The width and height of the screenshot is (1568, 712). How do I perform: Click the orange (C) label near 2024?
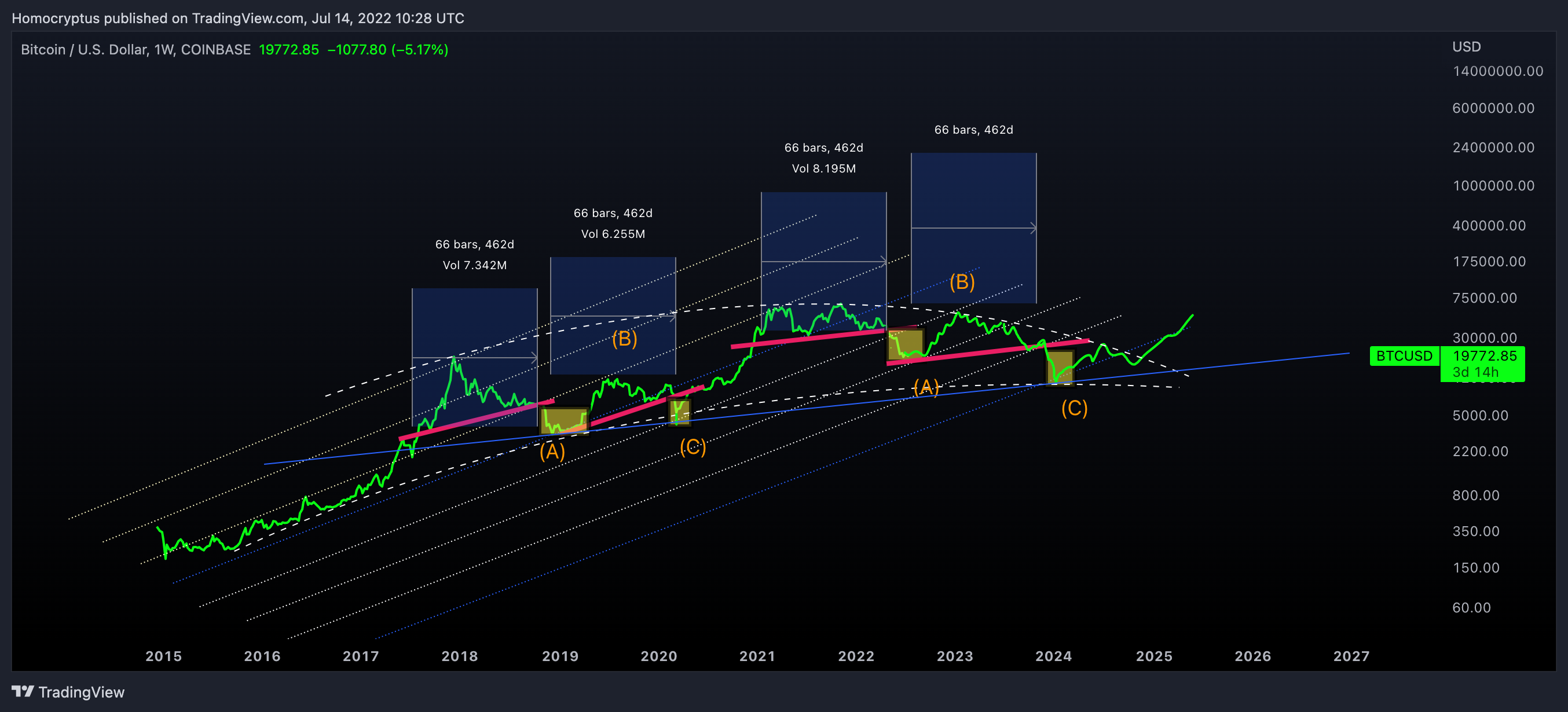coord(1074,408)
